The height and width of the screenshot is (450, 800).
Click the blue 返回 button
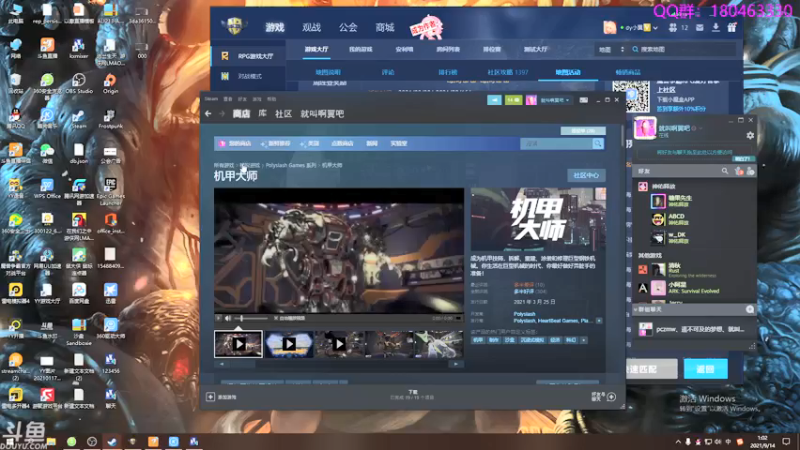tap(706, 369)
